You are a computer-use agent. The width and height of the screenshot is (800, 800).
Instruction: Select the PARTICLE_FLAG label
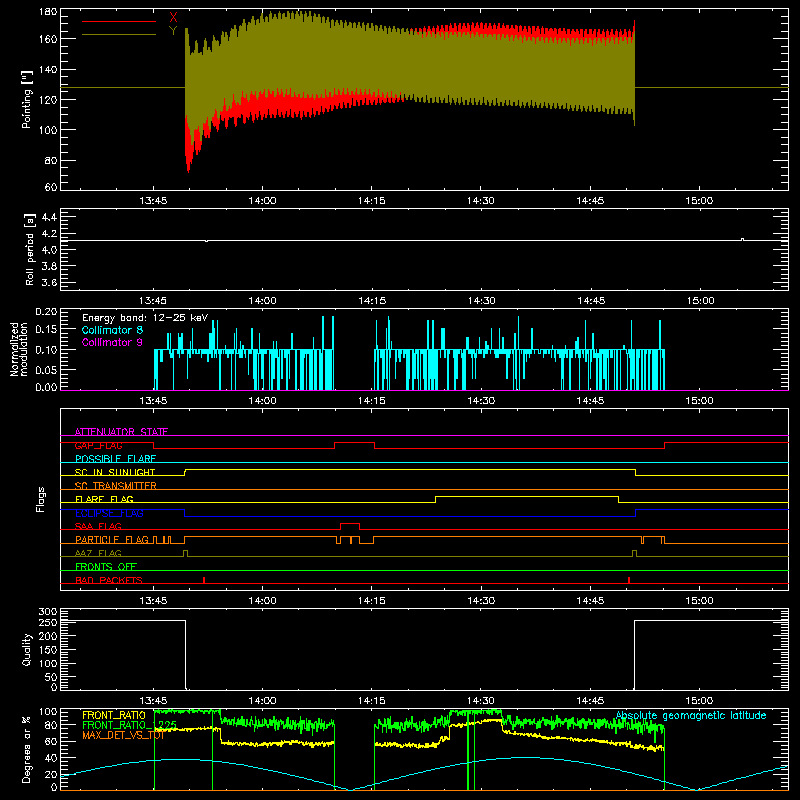pyautogui.click(x=112, y=540)
